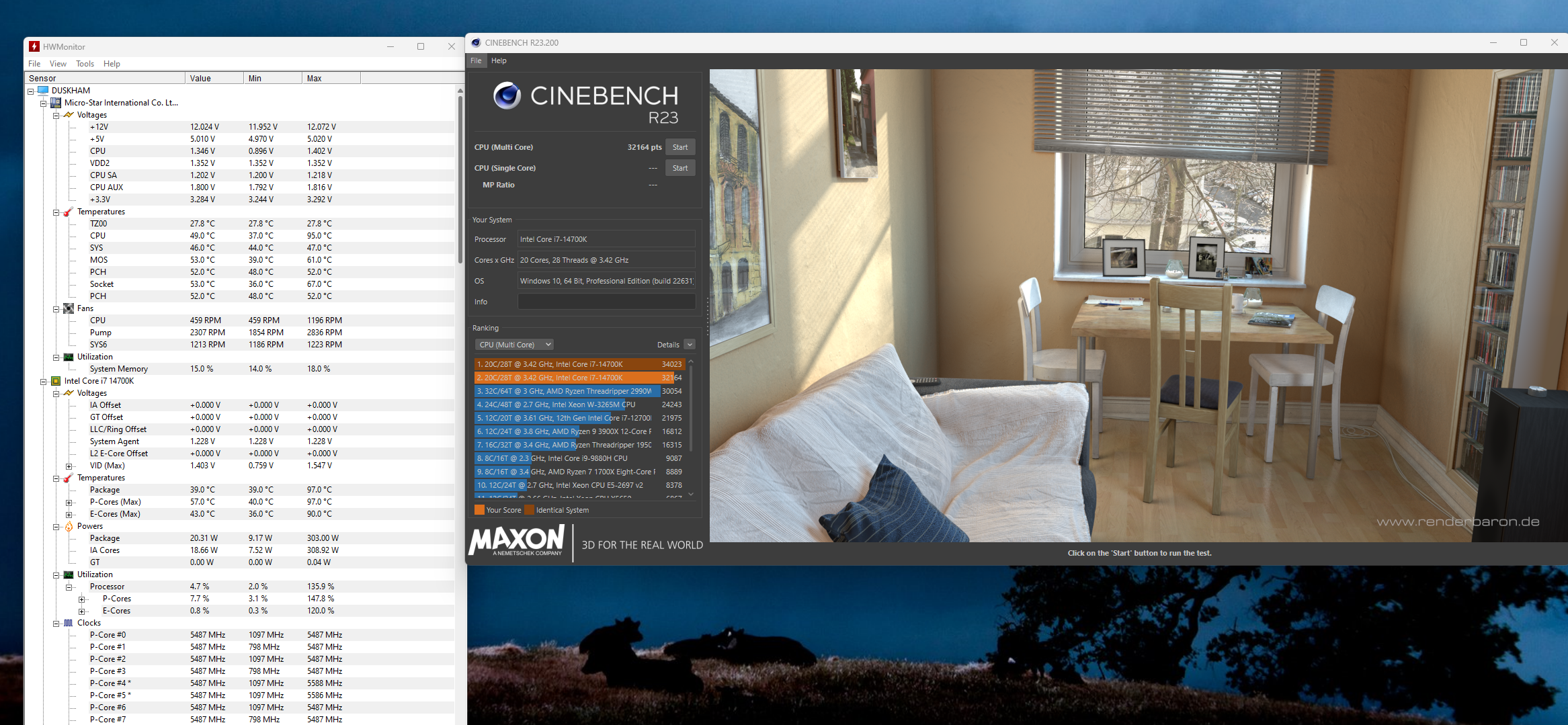Viewport: 1568px width, 725px height.
Task: Select ranking row 2 scoring 32164
Action: tap(579, 378)
